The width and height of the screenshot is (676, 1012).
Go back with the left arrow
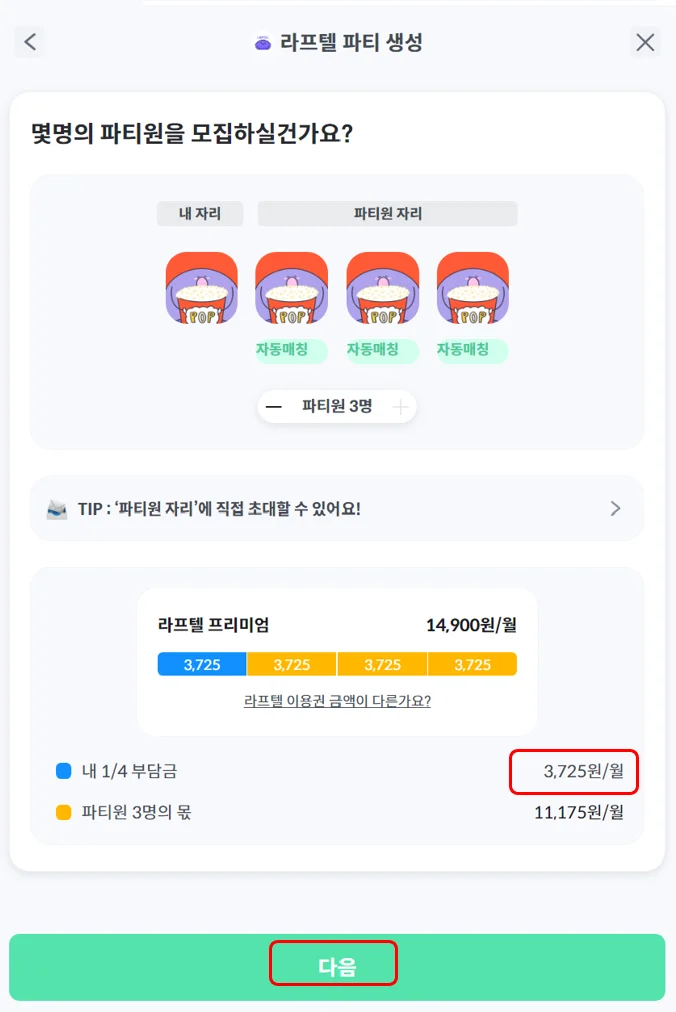tap(30, 42)
